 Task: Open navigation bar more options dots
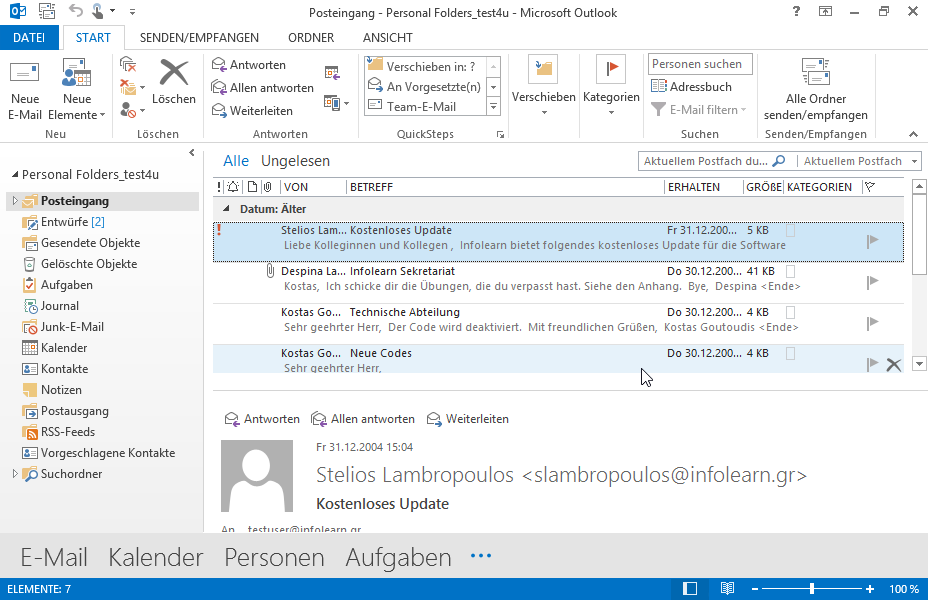(x=481, y=556)
